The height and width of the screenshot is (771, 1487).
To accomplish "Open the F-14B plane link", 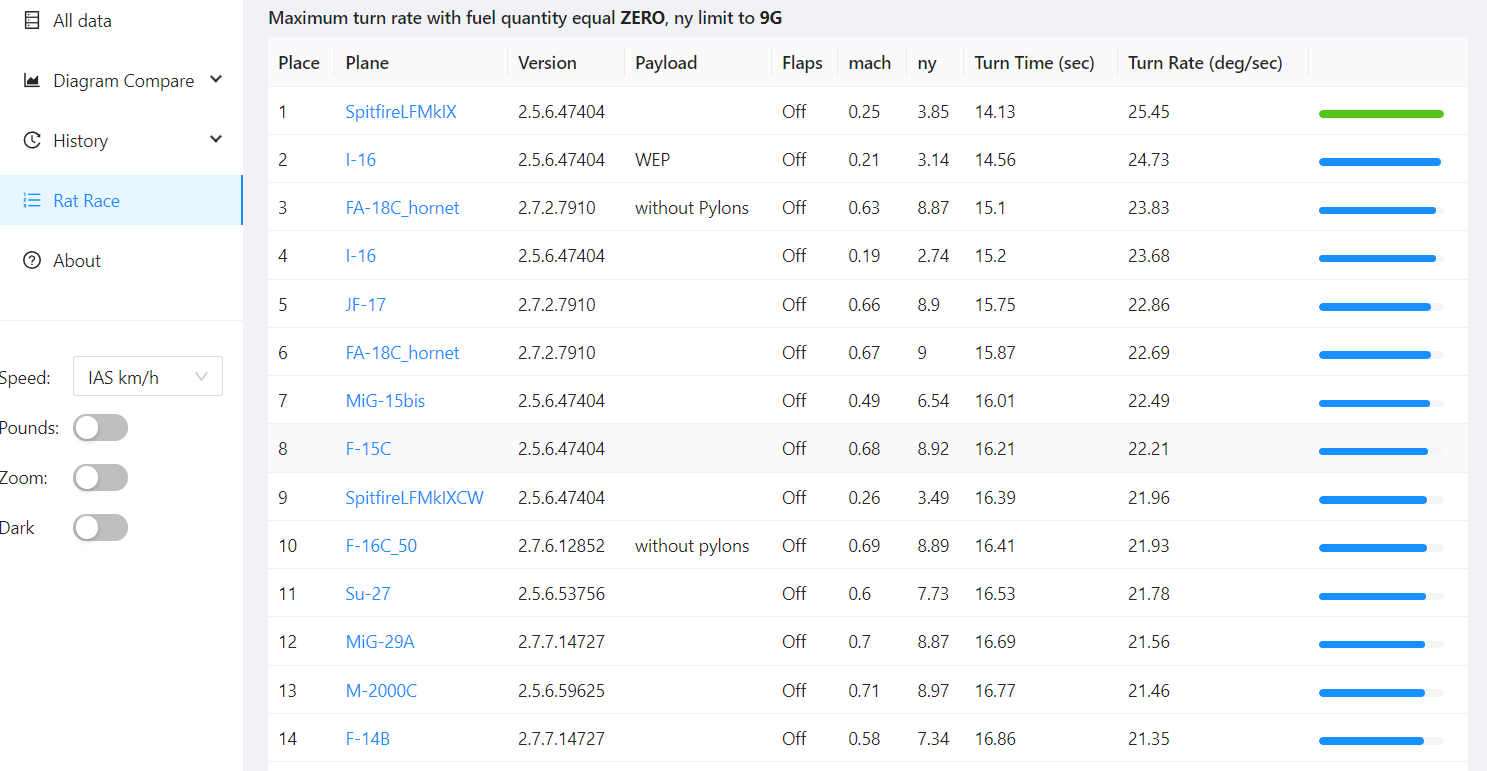I will click(x=368, y=739).
